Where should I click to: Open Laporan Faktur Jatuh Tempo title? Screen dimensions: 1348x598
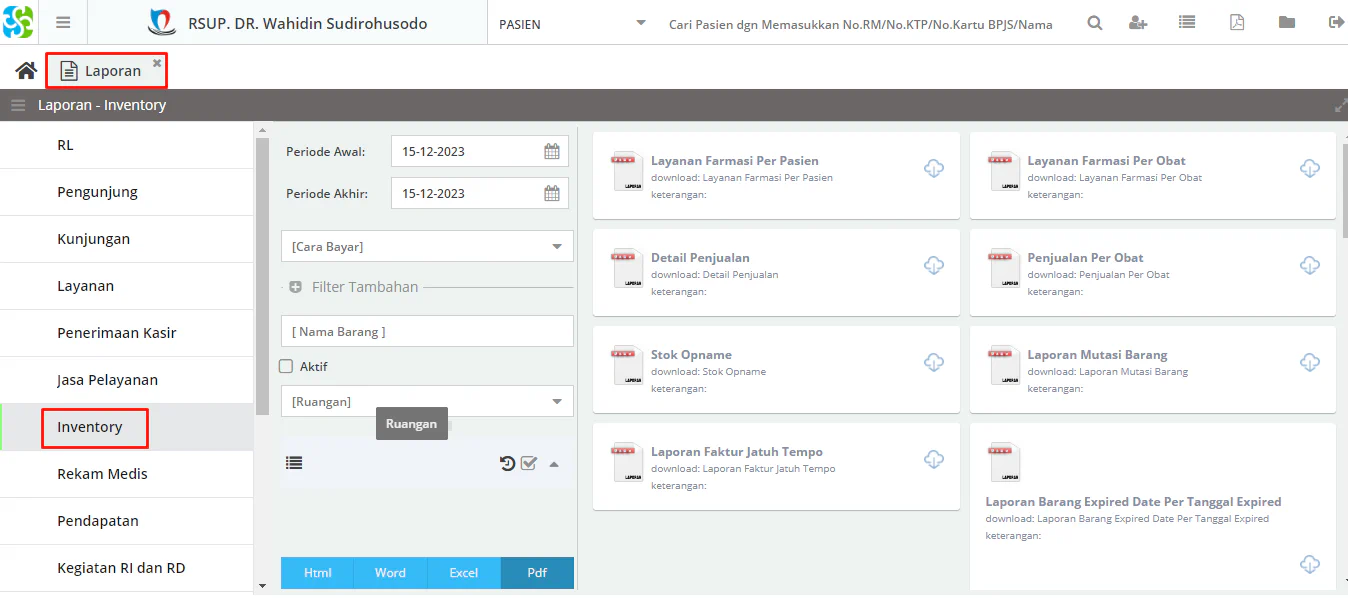(737, 451)
